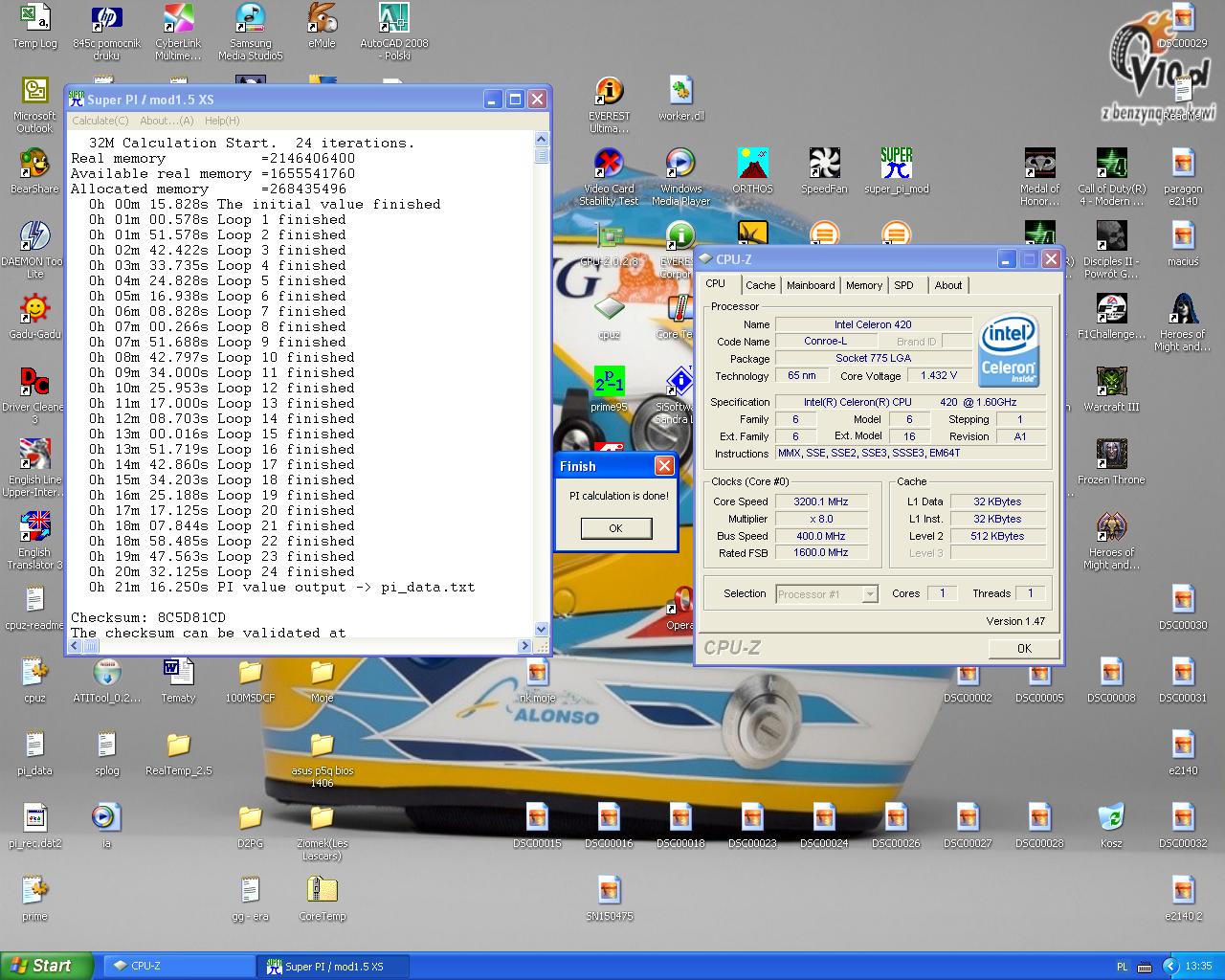1225x980 pixels.
Task: Click Super PI horizontal scrollbar left arrow
Action: click(x=76, y=646)
